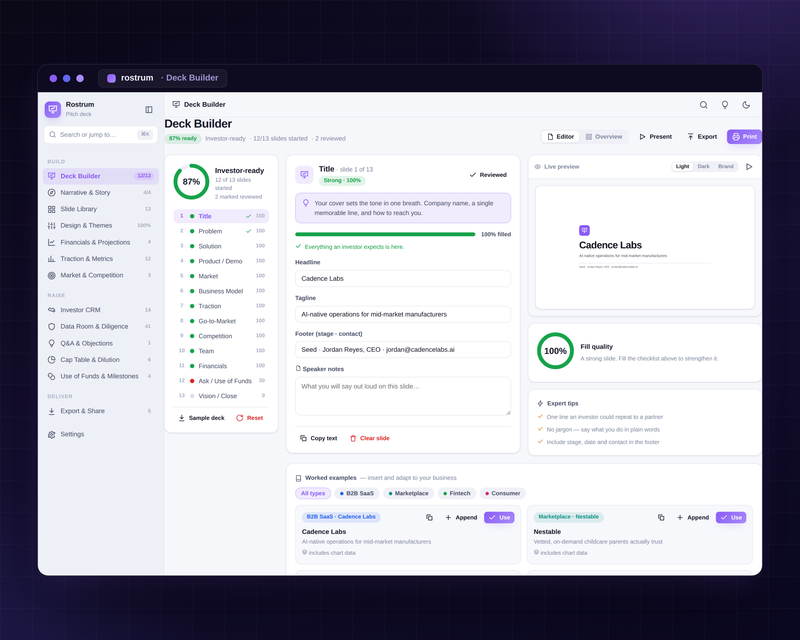Click the Search or jump to box

(101, 135)
